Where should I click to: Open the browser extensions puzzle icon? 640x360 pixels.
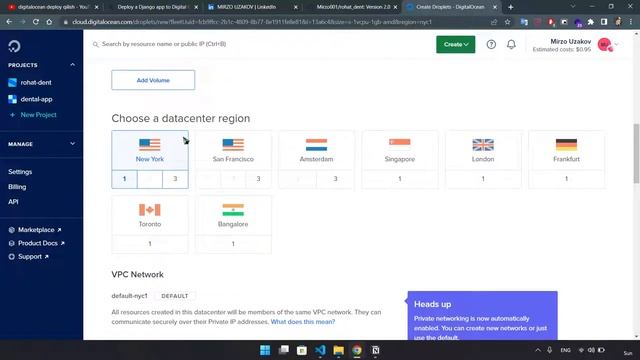click(591, 22)
